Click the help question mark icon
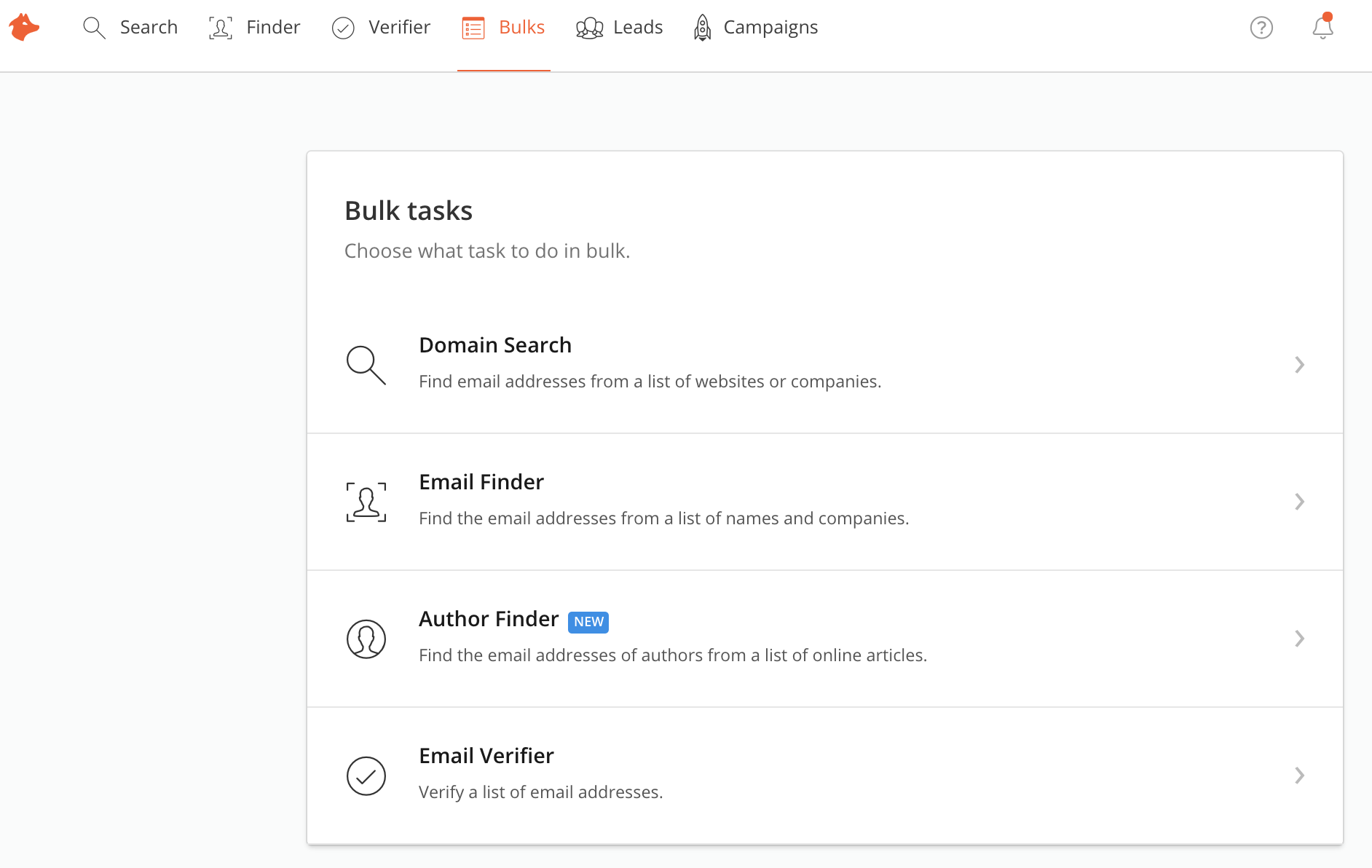This screenshot has width=1372, height=868. pyautogui.click(x=1261, y=27)
